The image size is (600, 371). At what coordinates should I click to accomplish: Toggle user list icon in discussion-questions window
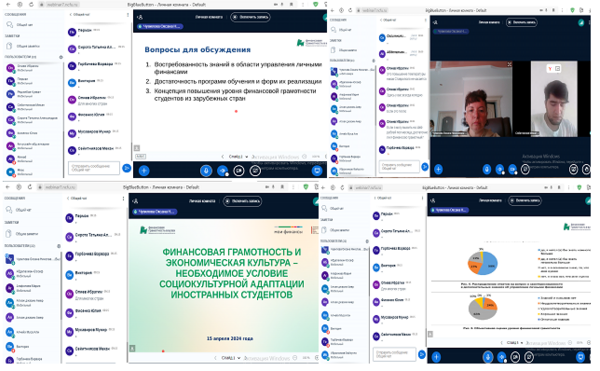(140, 17)
